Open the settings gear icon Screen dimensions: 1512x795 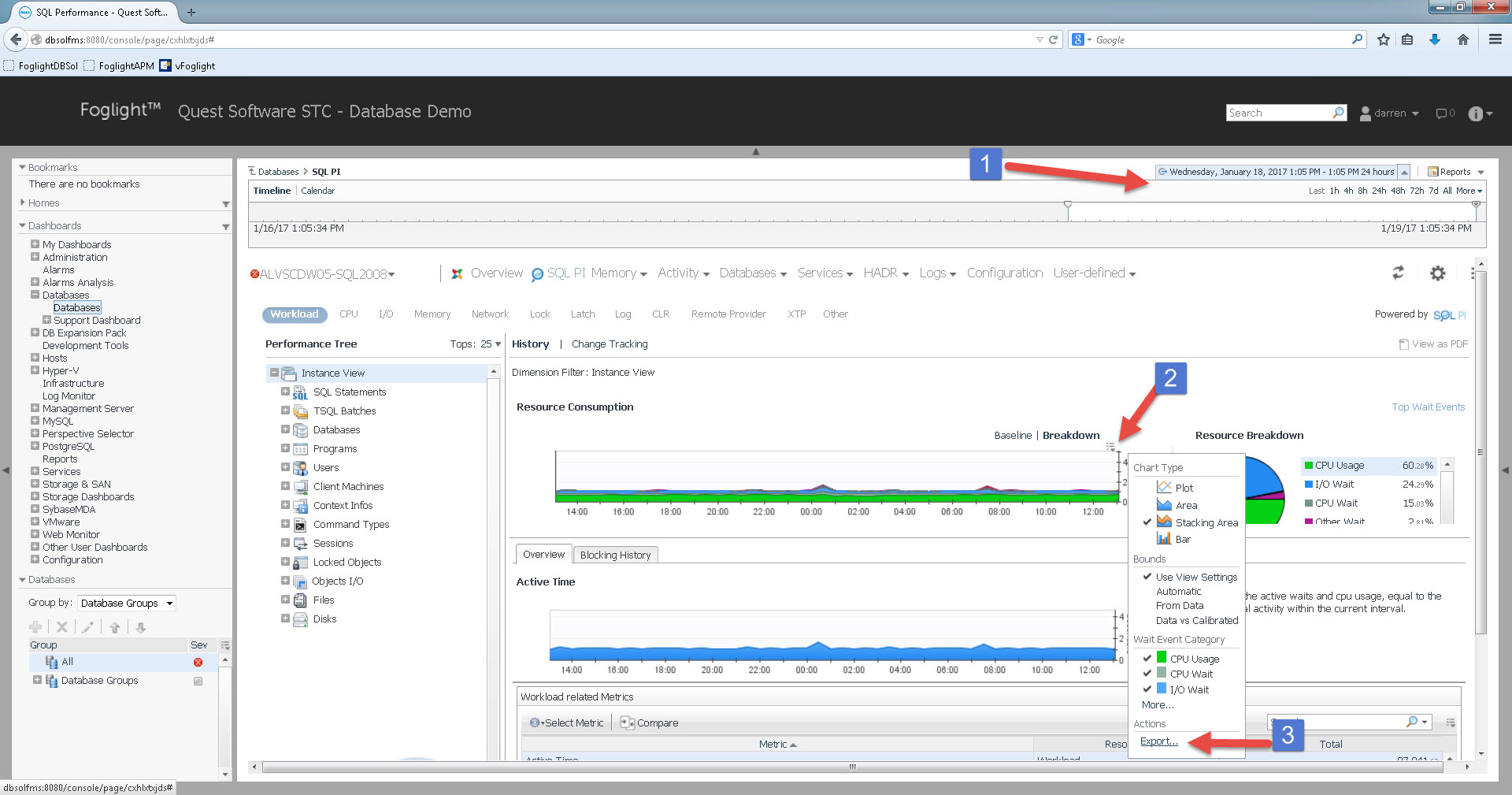1437,273
